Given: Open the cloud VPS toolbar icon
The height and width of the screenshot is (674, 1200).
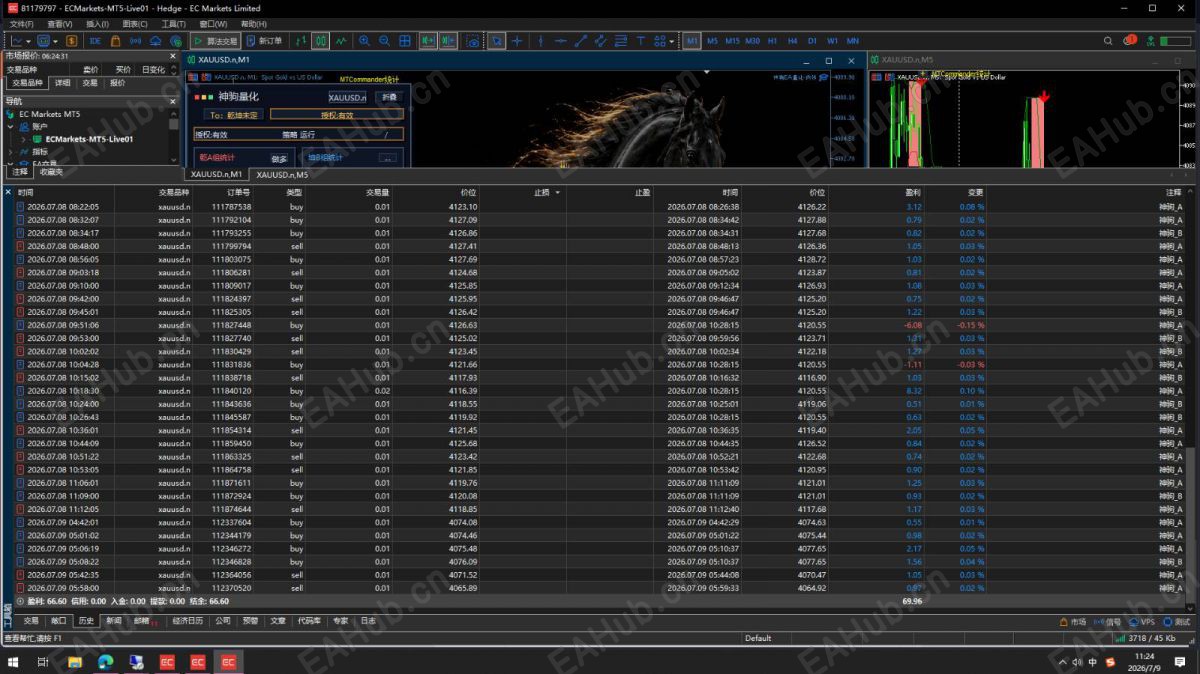Looking at the screenshot, I should click(x=156, y=41).
